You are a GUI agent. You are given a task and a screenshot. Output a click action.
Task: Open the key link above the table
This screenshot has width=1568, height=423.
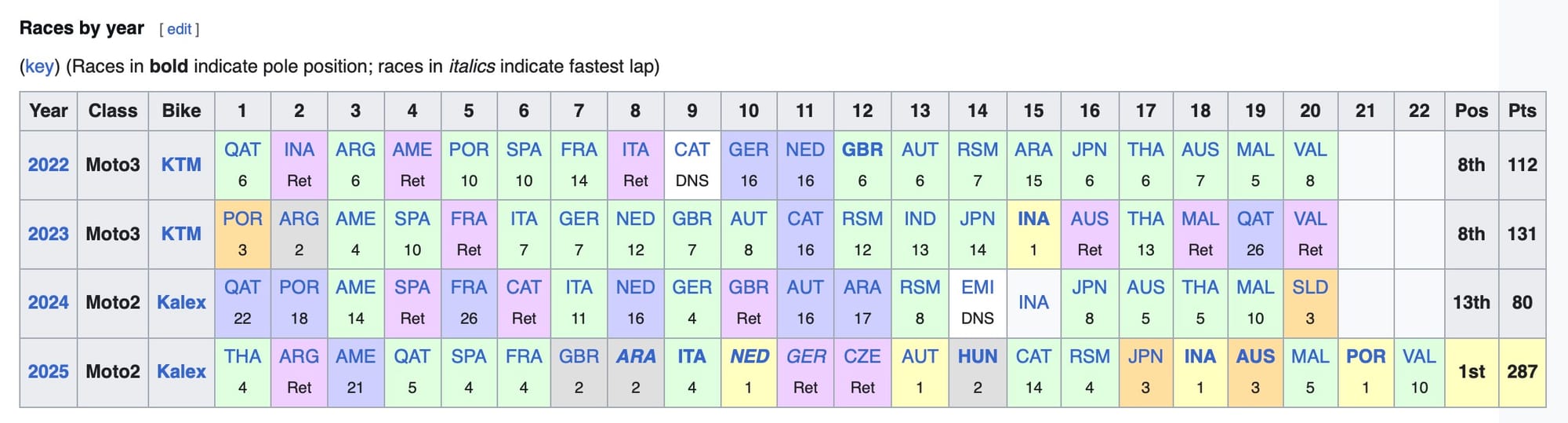point(39,66)
